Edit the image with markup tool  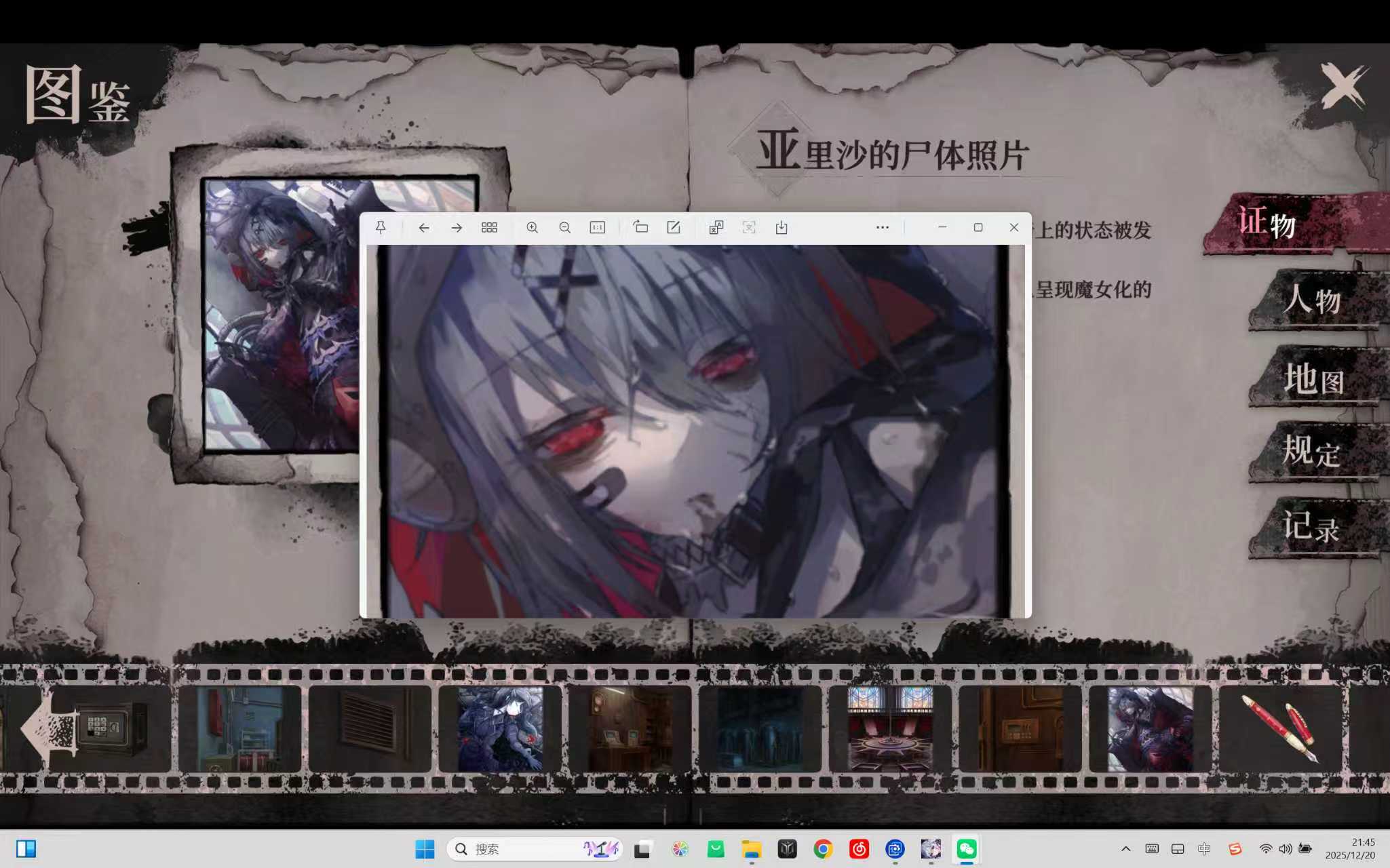pyautogui.click(x=673, y=228)
